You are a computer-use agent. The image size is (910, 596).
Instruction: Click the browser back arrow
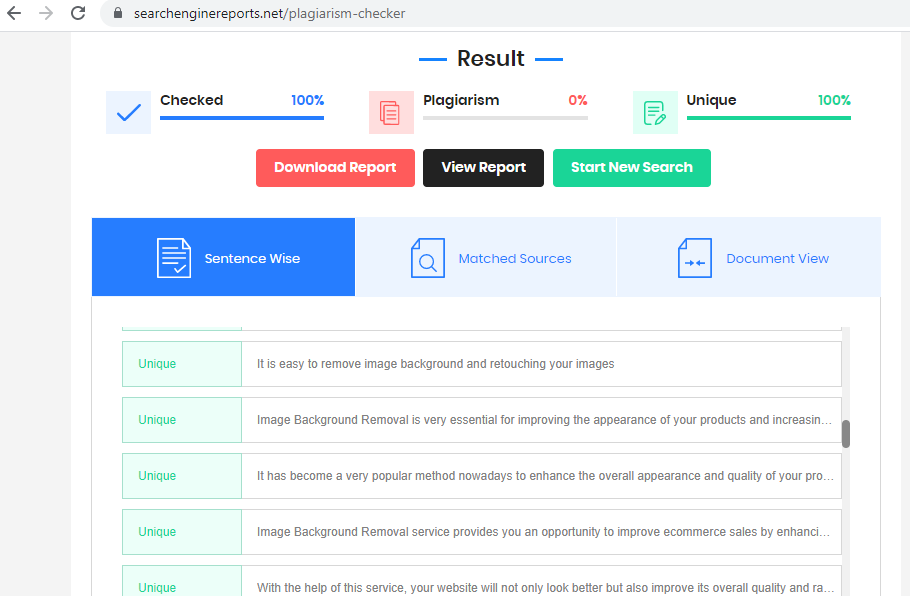point(14,14)
